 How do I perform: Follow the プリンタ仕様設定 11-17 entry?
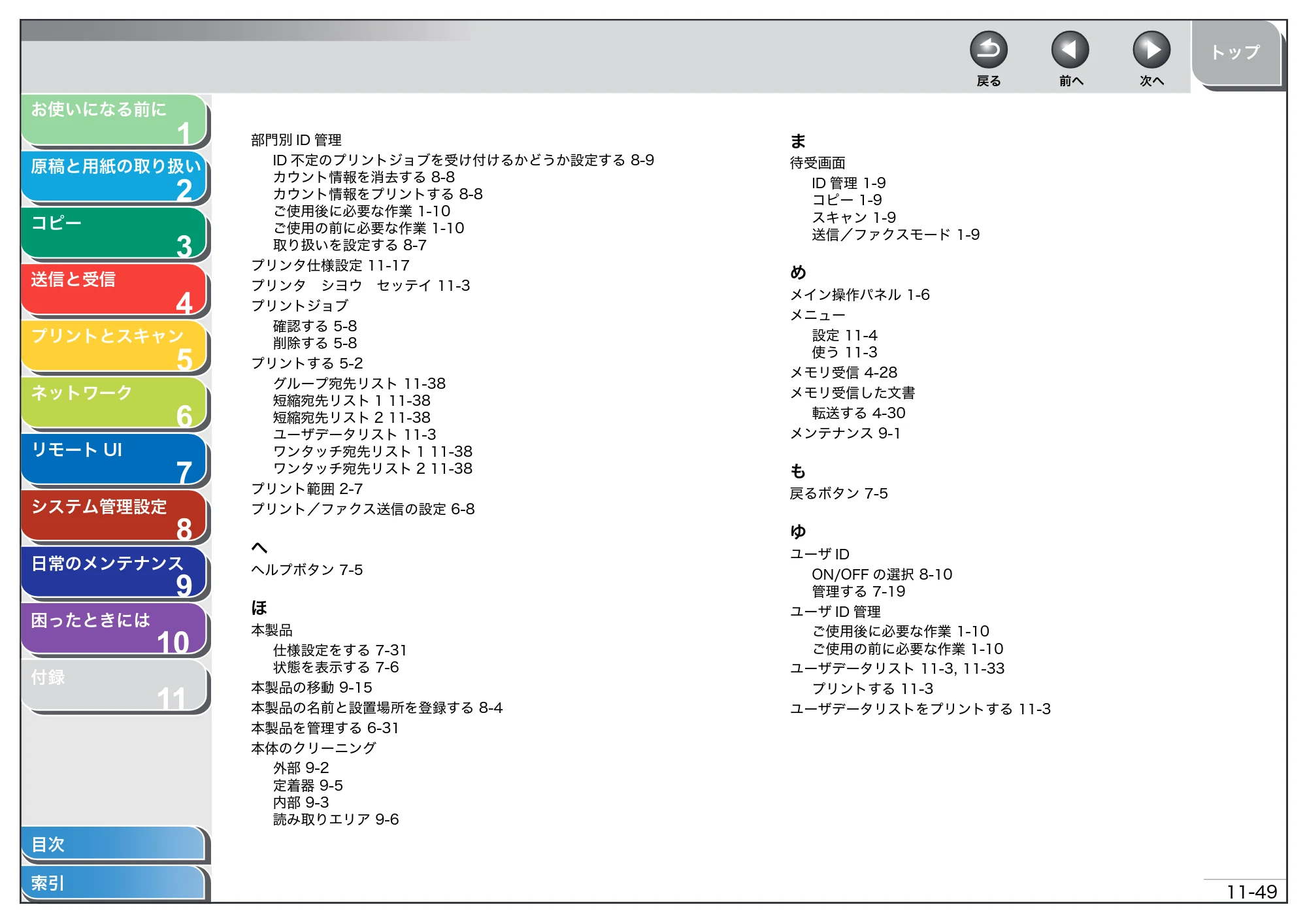331,265
